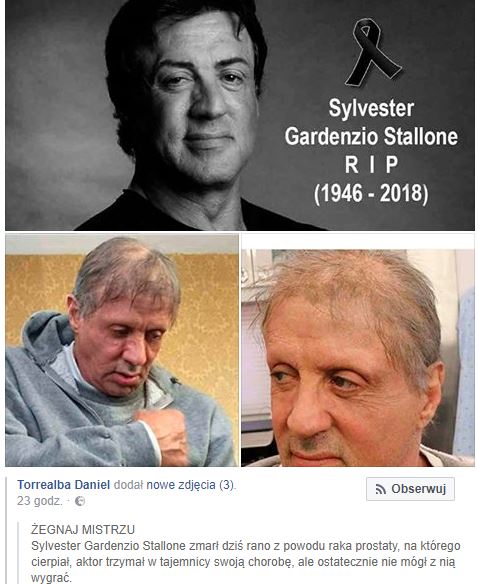
Task: Click the post paragraph about 'raka prostaty'
Action: 246,562
